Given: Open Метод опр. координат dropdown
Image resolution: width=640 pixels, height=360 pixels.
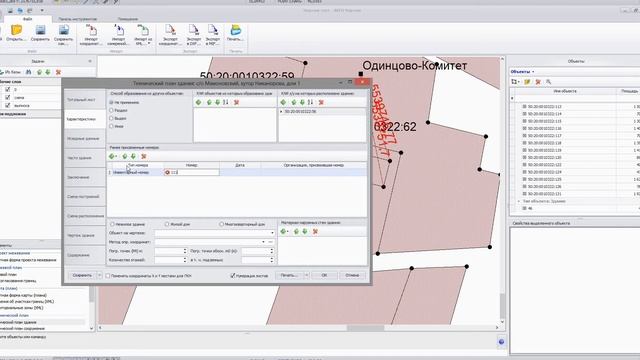Looking at the screenshot, I should pyautogui.click(x=263, y=242).
